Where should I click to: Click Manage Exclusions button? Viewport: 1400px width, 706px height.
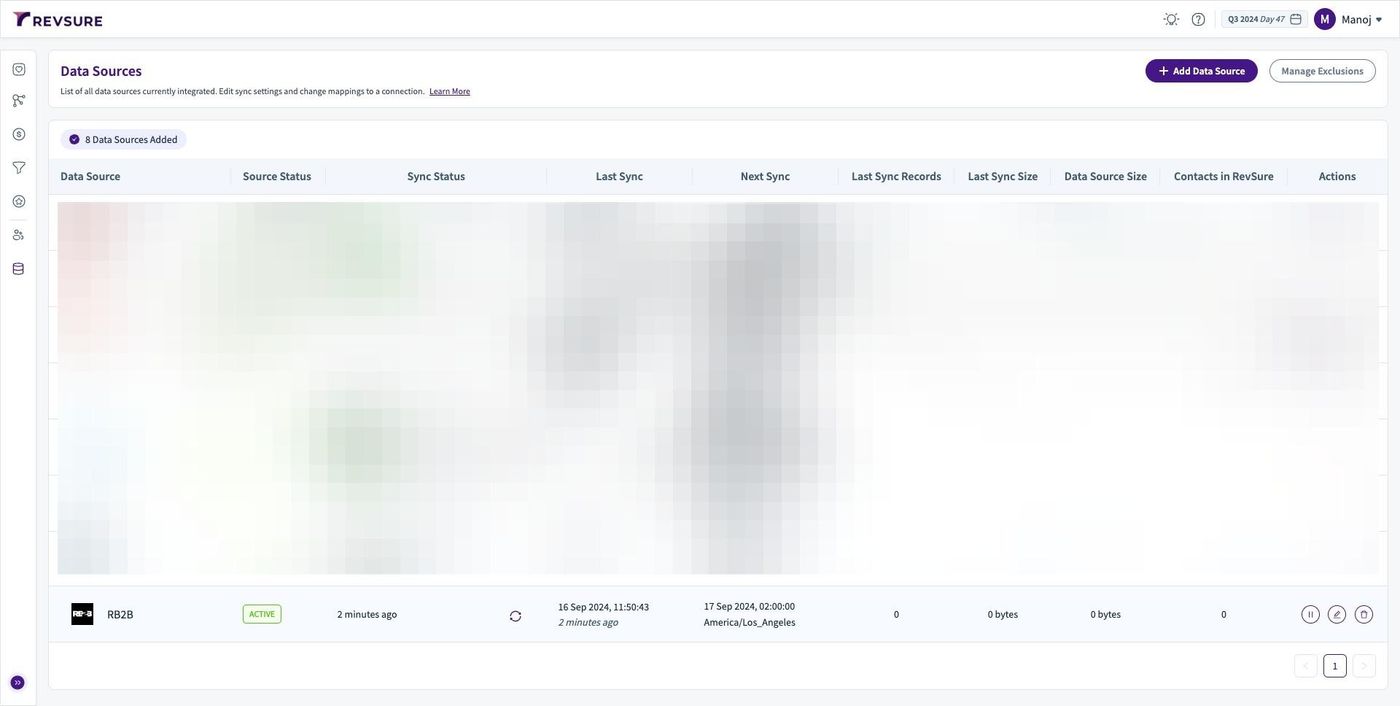tap(1322, 71)
